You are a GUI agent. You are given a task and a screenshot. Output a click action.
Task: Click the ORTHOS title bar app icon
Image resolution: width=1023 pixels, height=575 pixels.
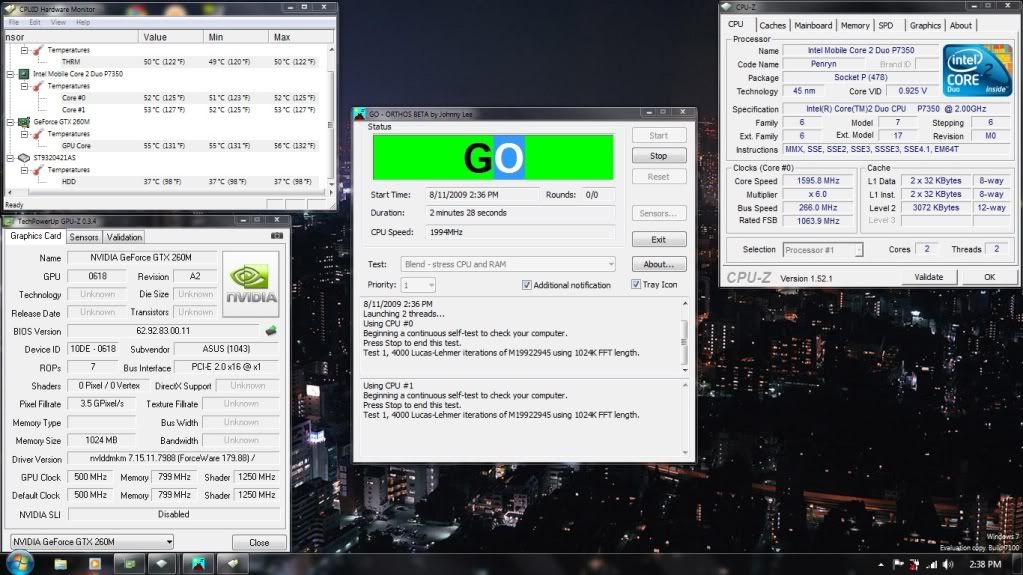click(359, 114)
